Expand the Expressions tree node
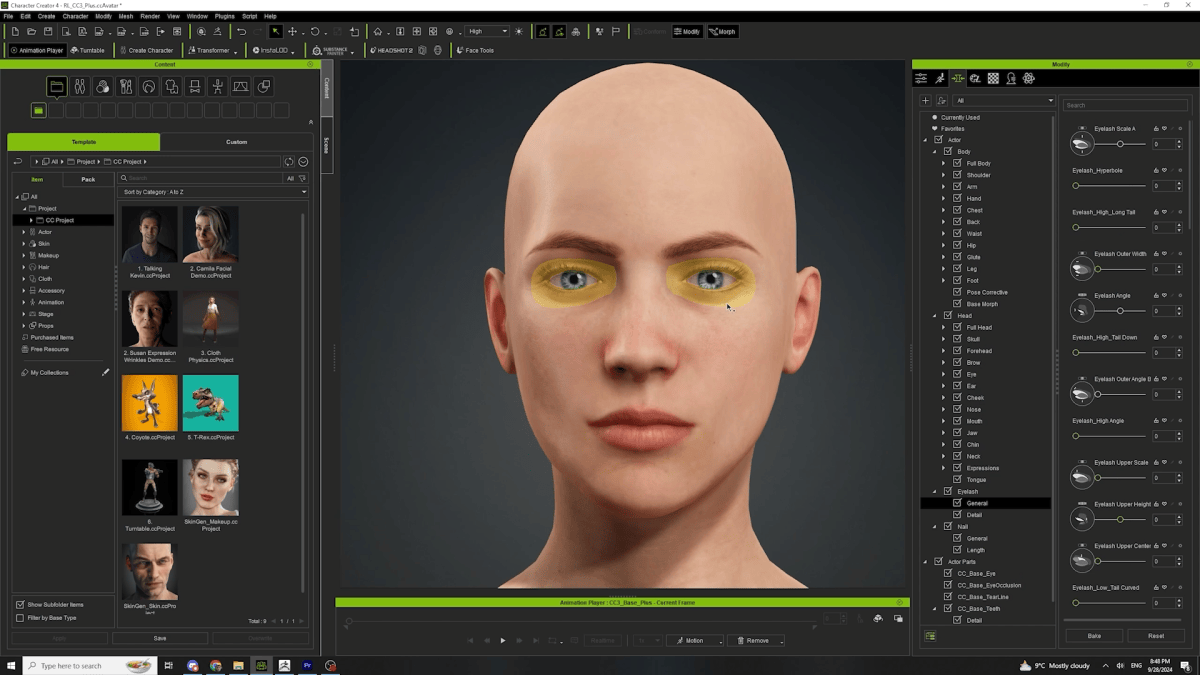The width and height of the screenshot is (1200, 675). tap(943, 468)
